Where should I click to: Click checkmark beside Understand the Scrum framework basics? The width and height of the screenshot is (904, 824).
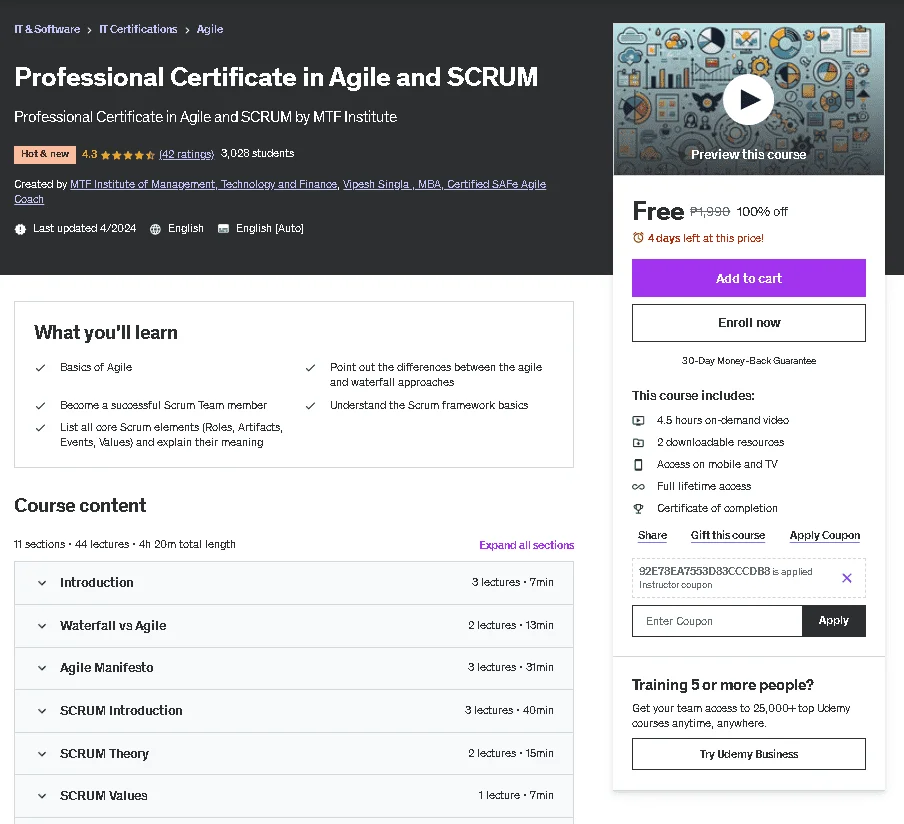[x=310, y=406]
